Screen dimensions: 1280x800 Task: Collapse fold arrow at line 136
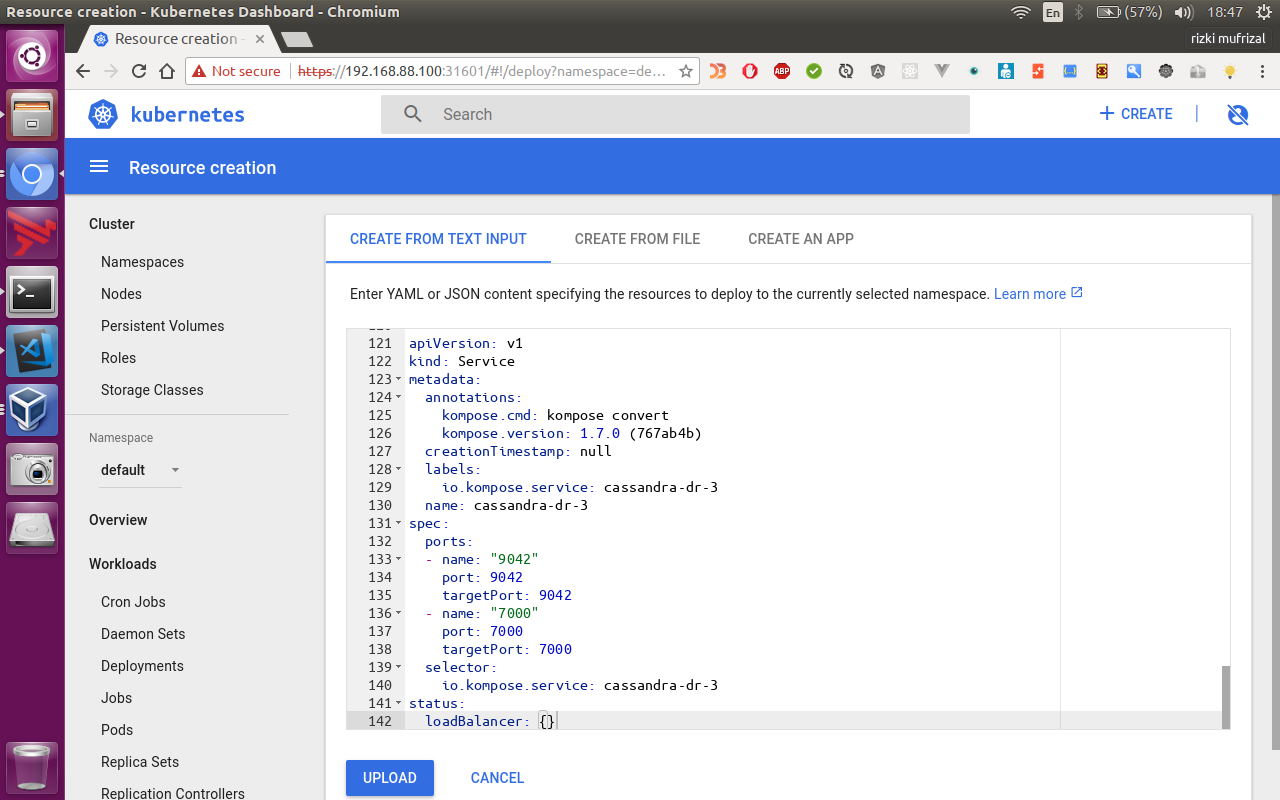tap(399, 614)
